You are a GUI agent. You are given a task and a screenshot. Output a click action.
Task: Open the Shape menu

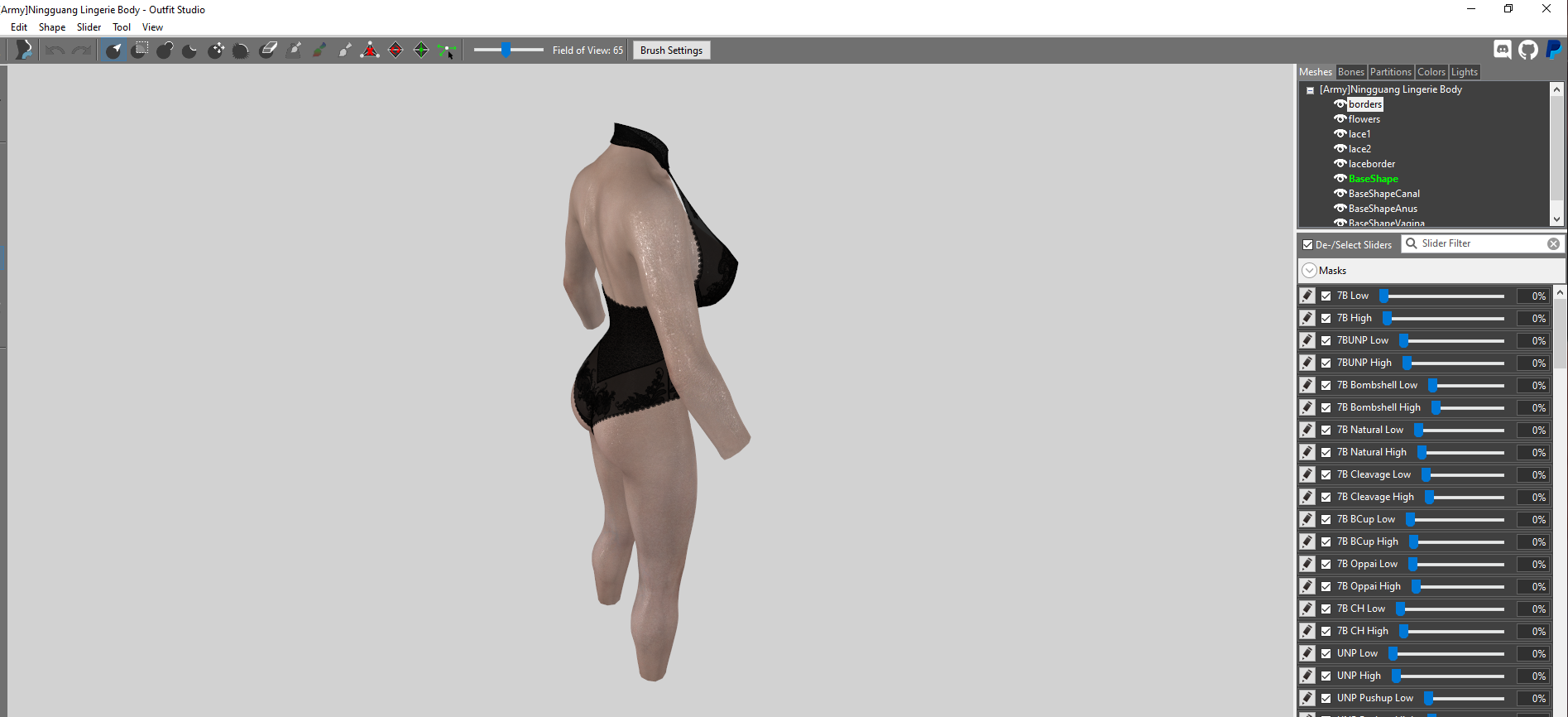(x=52, y=27)
